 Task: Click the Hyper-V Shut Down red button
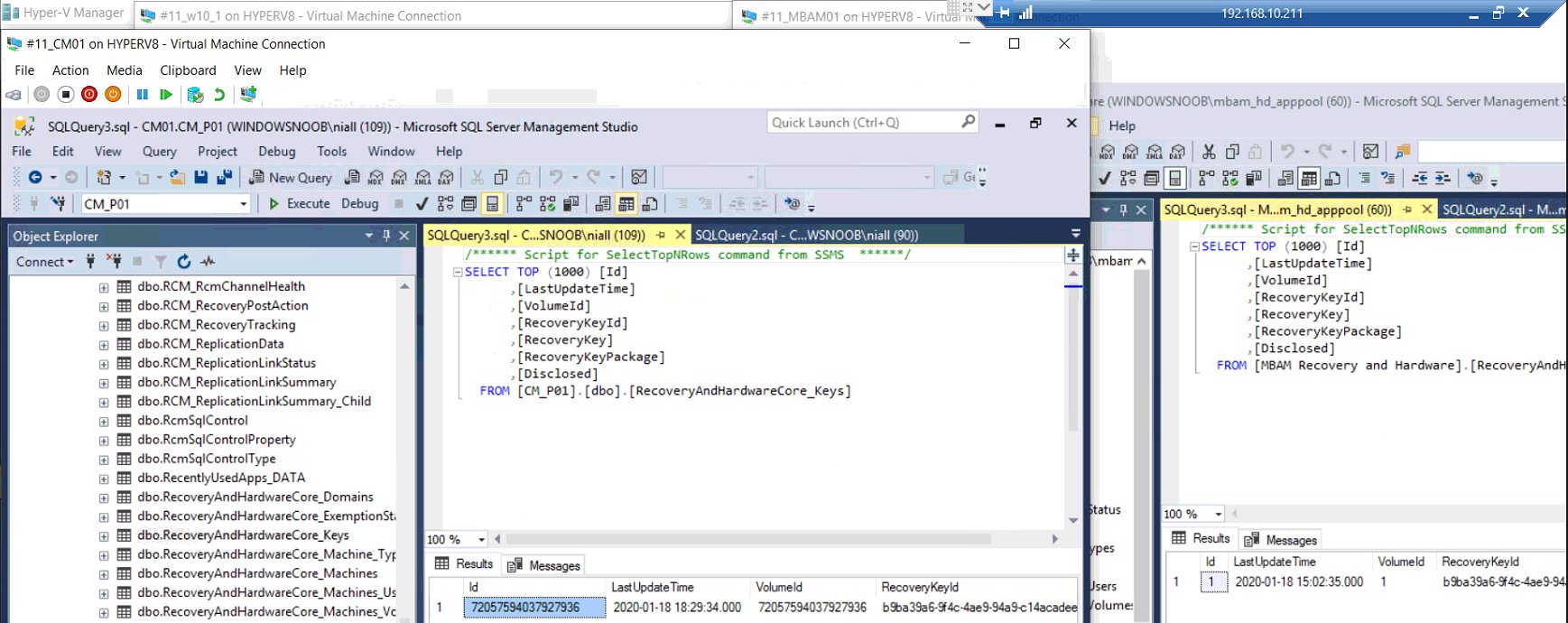click(89, 94)
